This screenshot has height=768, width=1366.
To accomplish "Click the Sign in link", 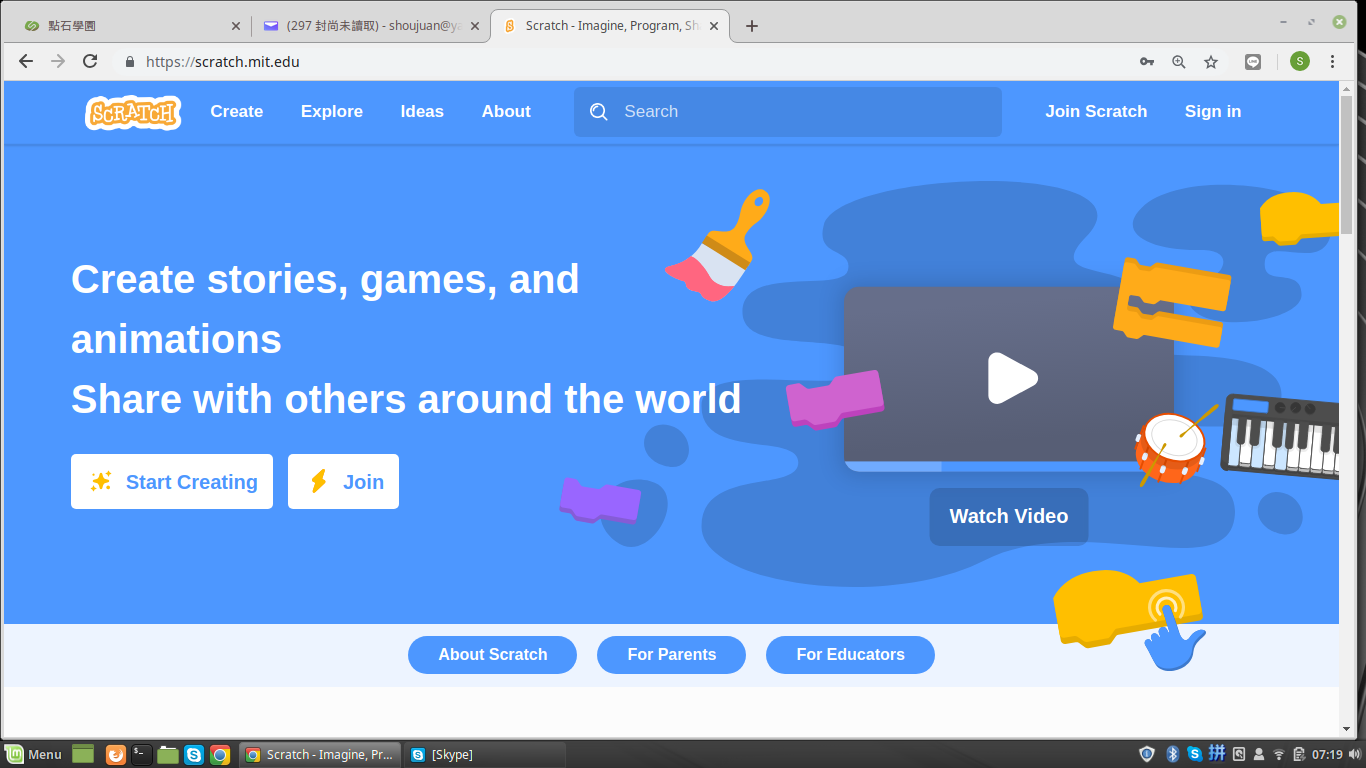I will tap(1213, 112).
